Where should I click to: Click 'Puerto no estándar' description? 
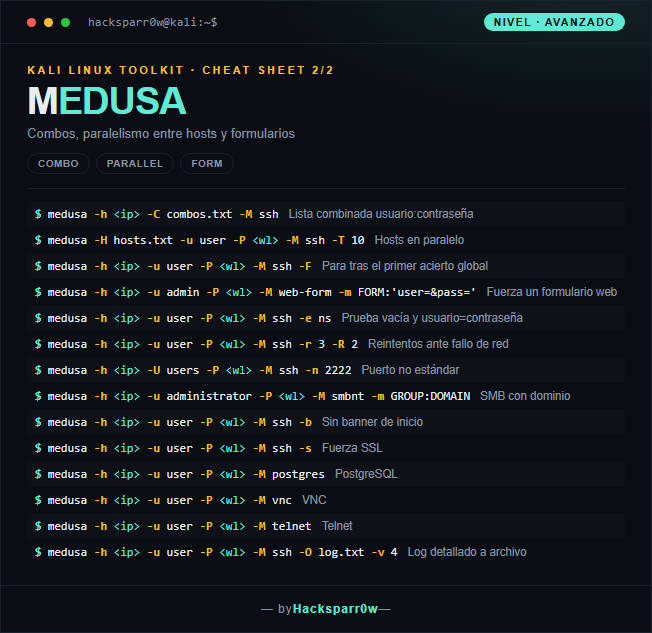pyautogui.click(x=410, y=370)
